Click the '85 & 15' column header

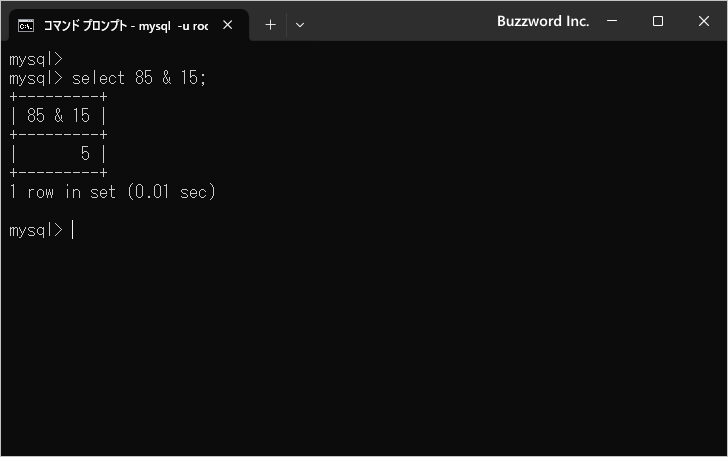click(x=58, y=116)
